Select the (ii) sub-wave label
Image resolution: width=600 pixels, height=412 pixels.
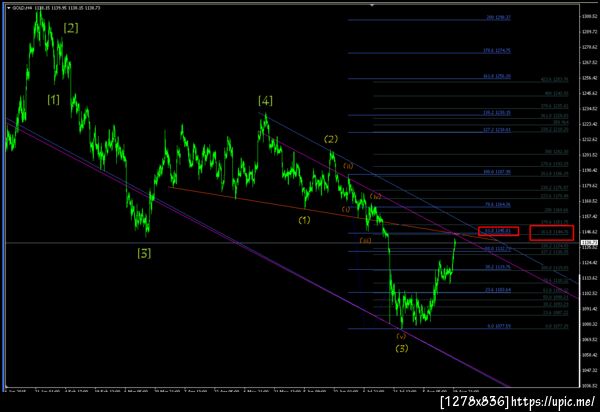click(348, 166)
